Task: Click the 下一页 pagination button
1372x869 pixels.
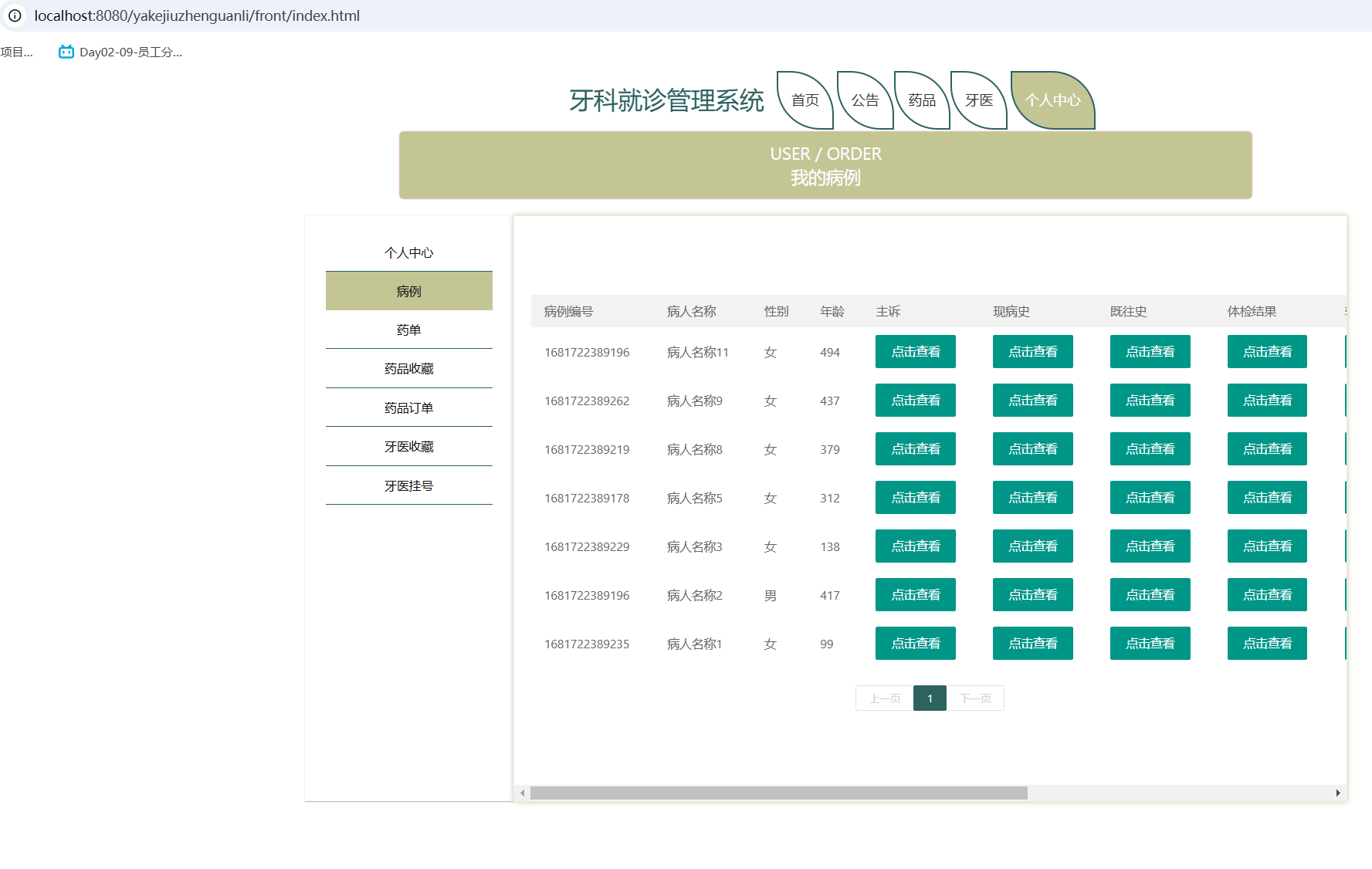Action: [x=975, y=698]
